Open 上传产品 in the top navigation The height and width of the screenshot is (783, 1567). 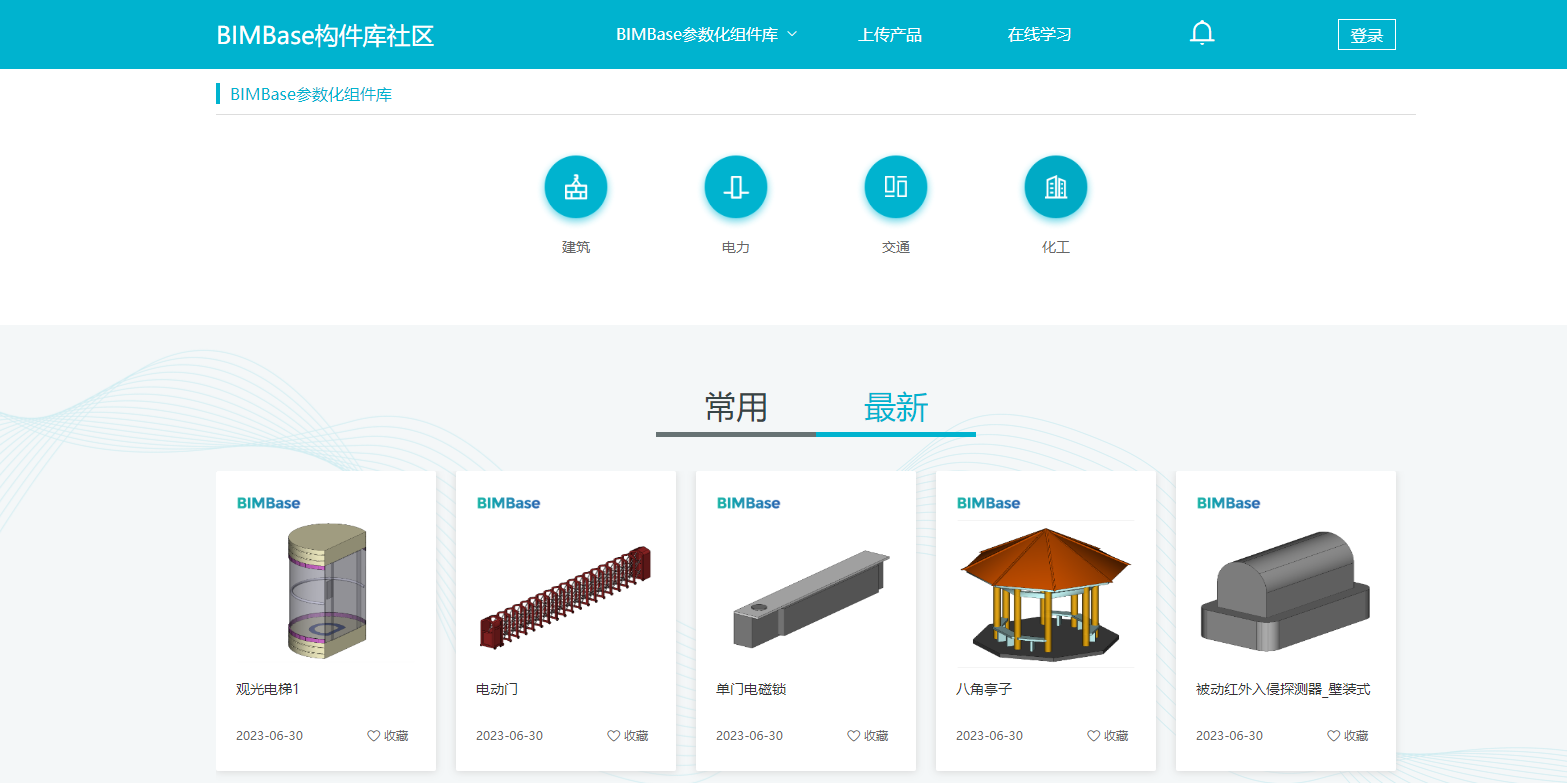tap(890, 35)
